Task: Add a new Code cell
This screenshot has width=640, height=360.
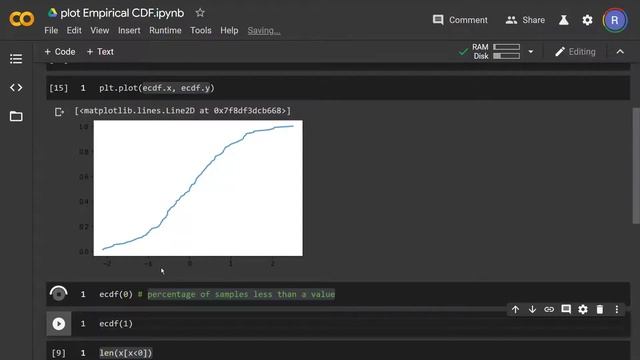Action: 60,52
